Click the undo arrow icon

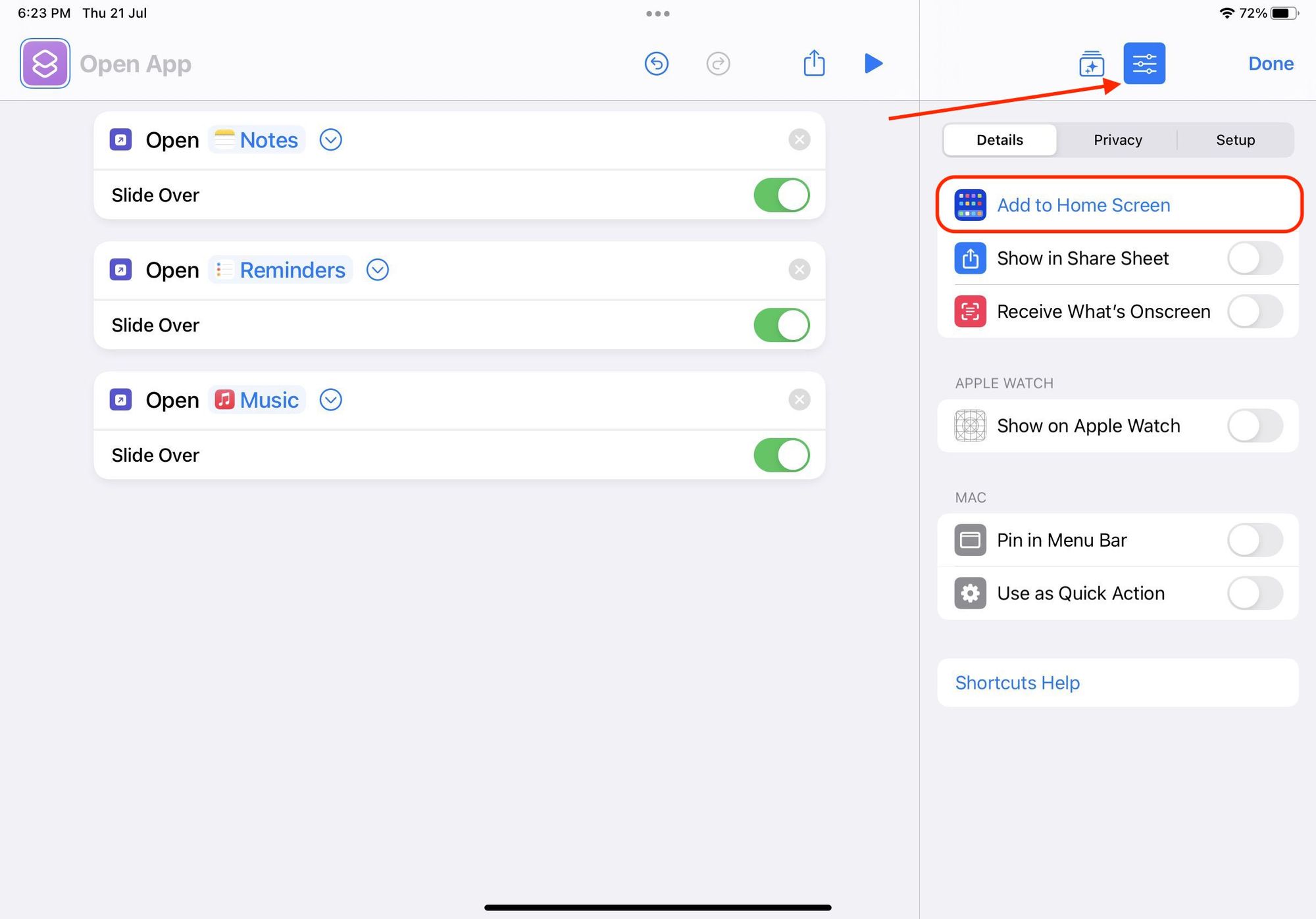(x=657, y=63)
